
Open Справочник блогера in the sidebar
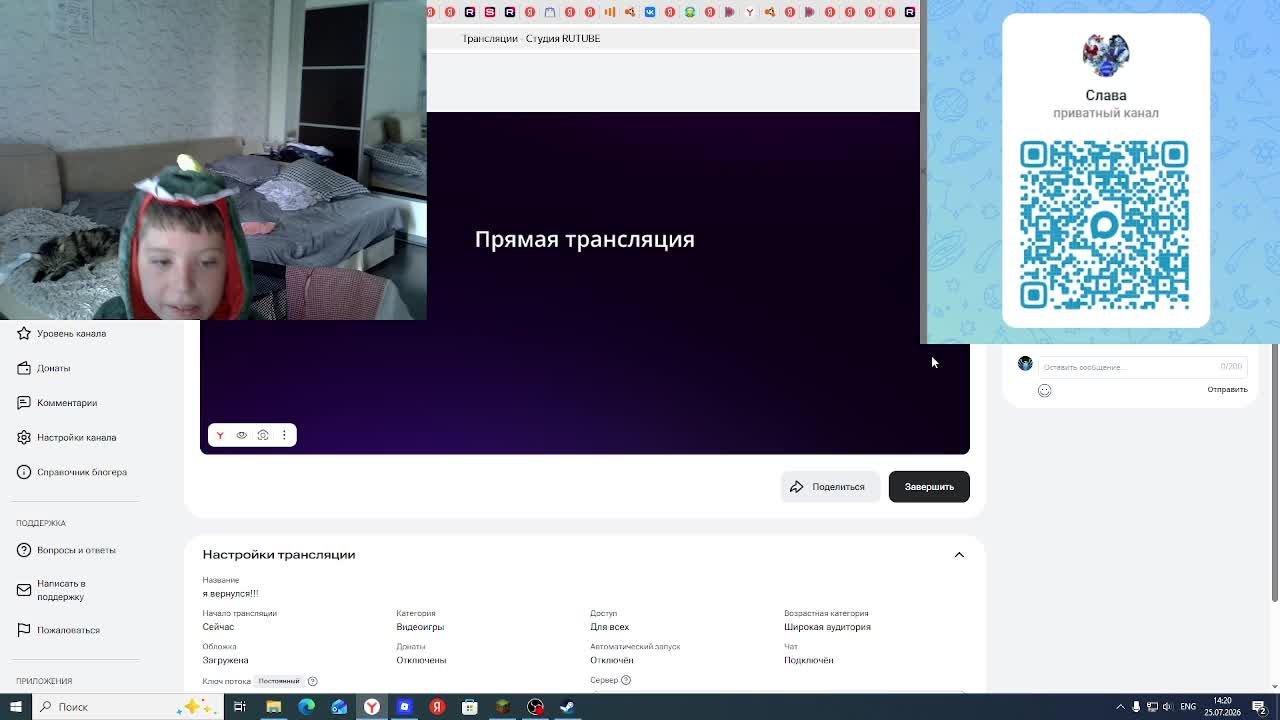point(71,472)
